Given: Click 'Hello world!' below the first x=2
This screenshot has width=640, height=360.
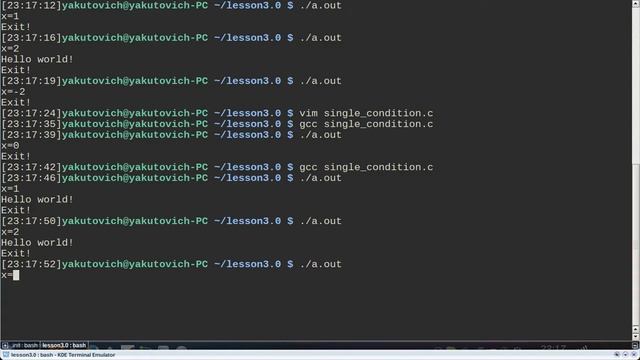Looking at the screenshot, I should 37,59.
